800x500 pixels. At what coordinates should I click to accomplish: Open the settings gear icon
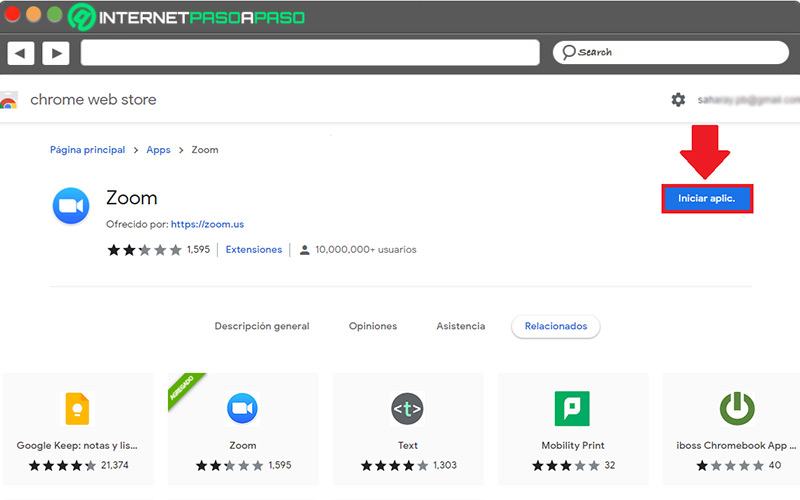tap(678, 99)
